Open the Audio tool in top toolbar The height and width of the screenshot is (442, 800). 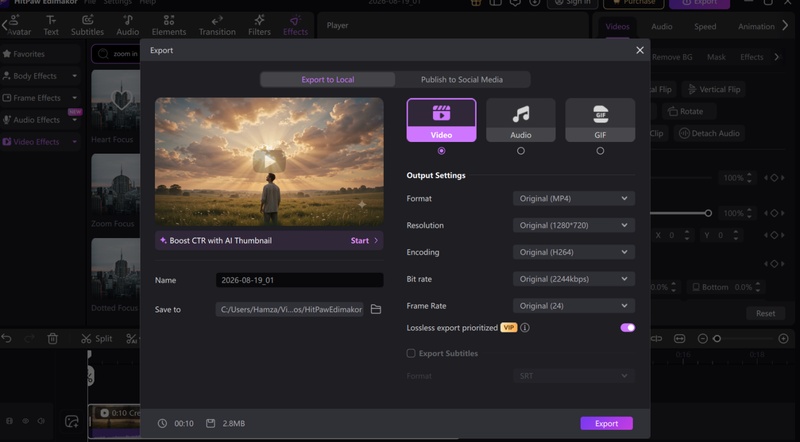(x=128, y=26)
